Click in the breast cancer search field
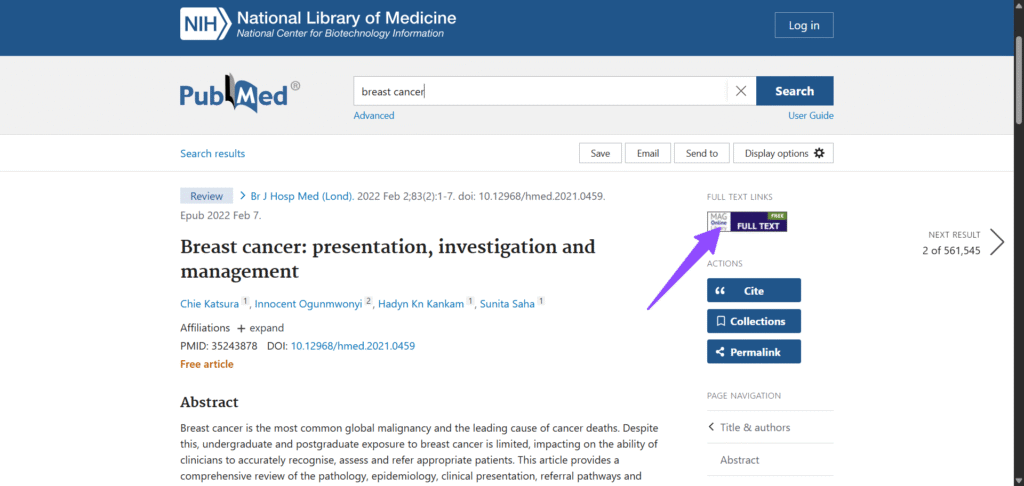The width and height of the screenshot is (1024, 486). (540, 91)
